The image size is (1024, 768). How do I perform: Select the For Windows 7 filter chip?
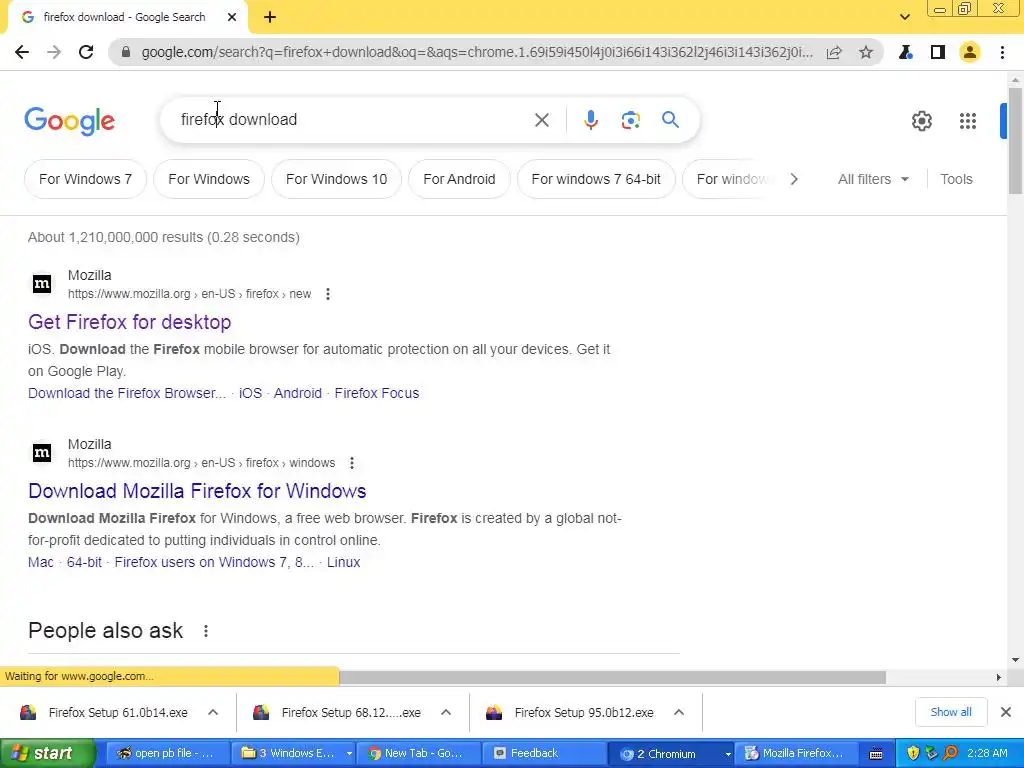tap(86, 179)
